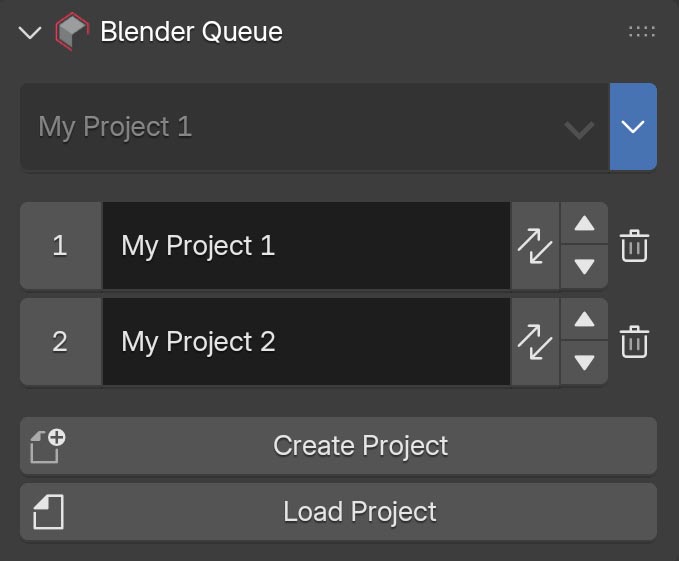Click the new file plus icon
This screenshot has width=679, height=561.
(47, 446)
